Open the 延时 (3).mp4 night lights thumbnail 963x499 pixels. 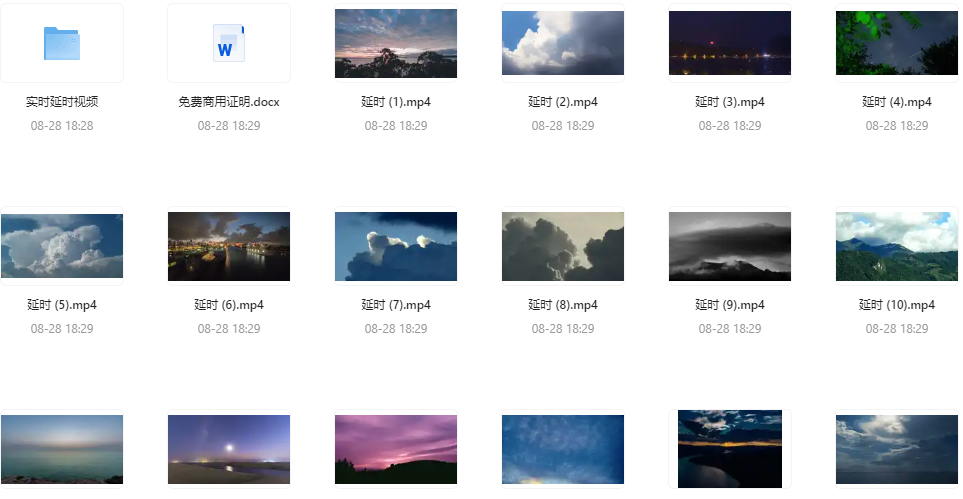tap(730, 43)
